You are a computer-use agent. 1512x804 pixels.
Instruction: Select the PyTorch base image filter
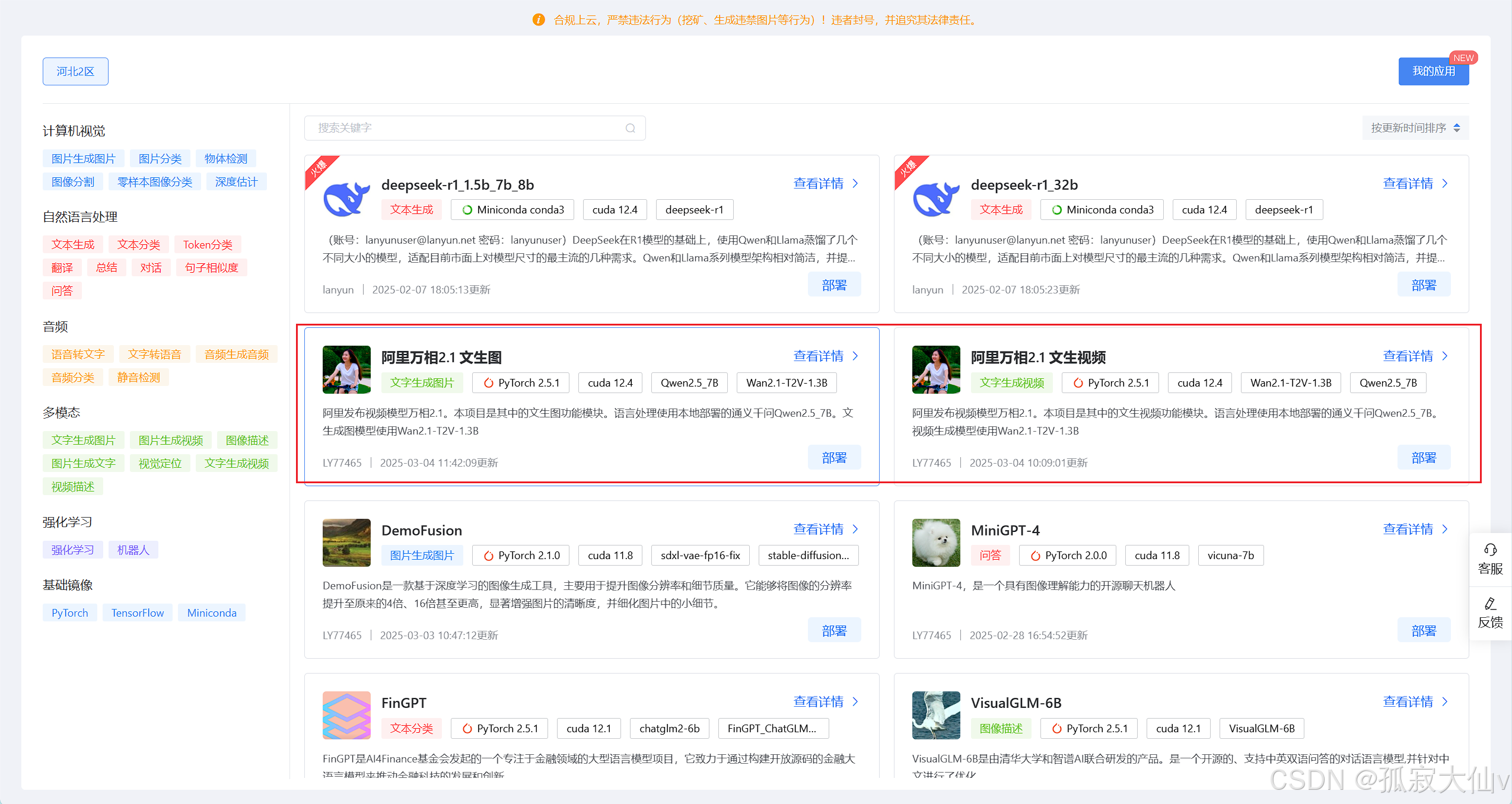(69, 612)
